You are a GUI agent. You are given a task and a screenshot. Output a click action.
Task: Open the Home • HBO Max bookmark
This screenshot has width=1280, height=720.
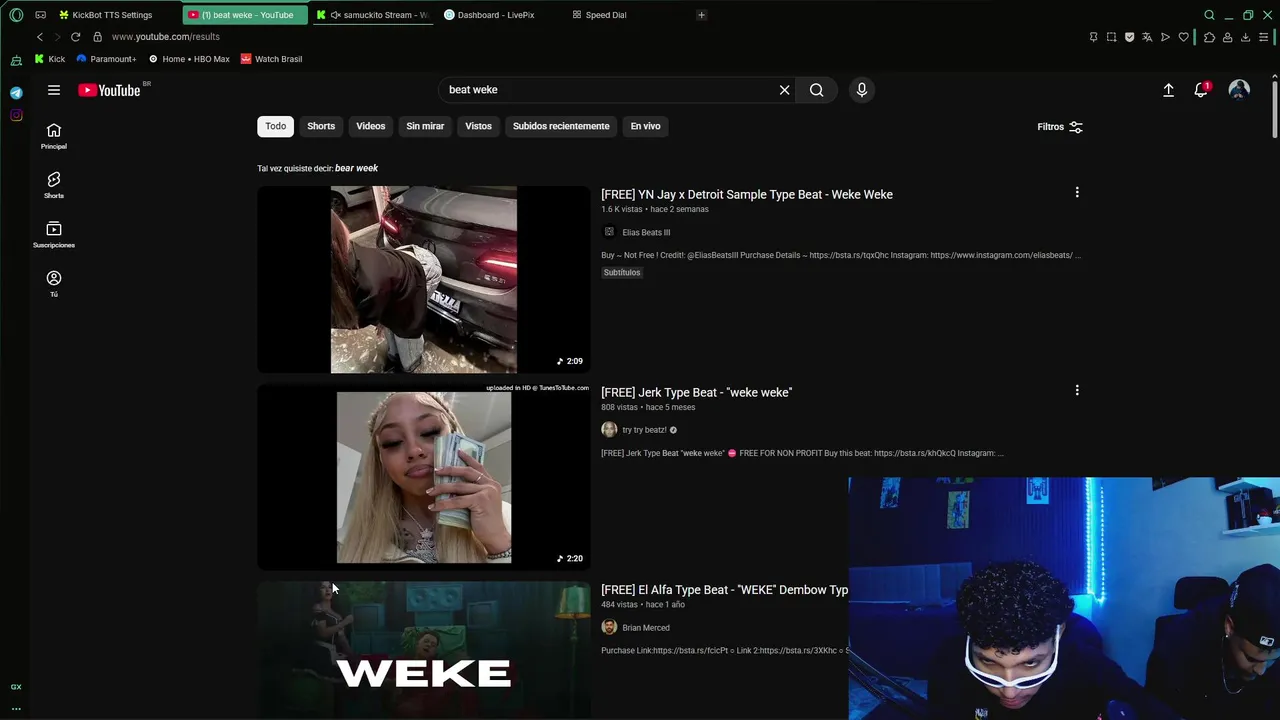point(189,59)
